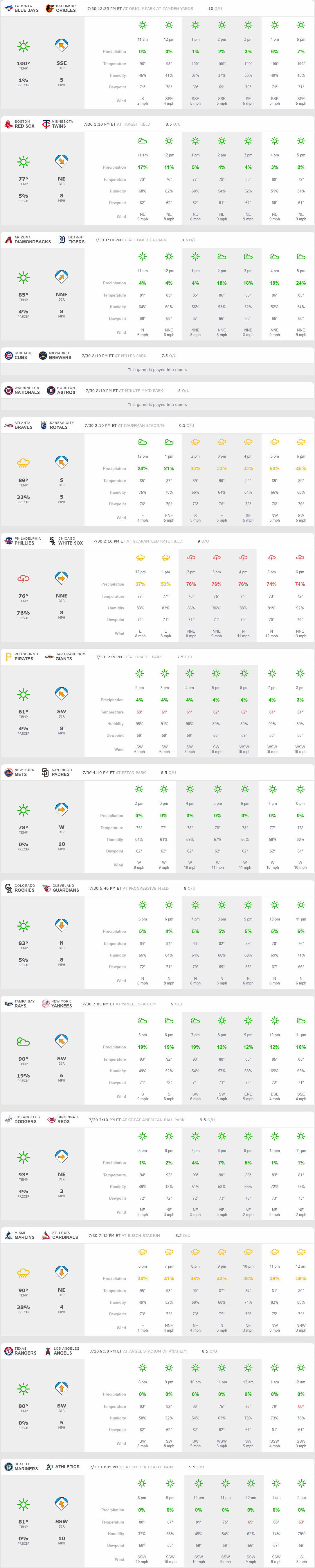Screen dimensions: 315x1568
Task: Click the ASTROS team name link
Action: coord(66,392)
